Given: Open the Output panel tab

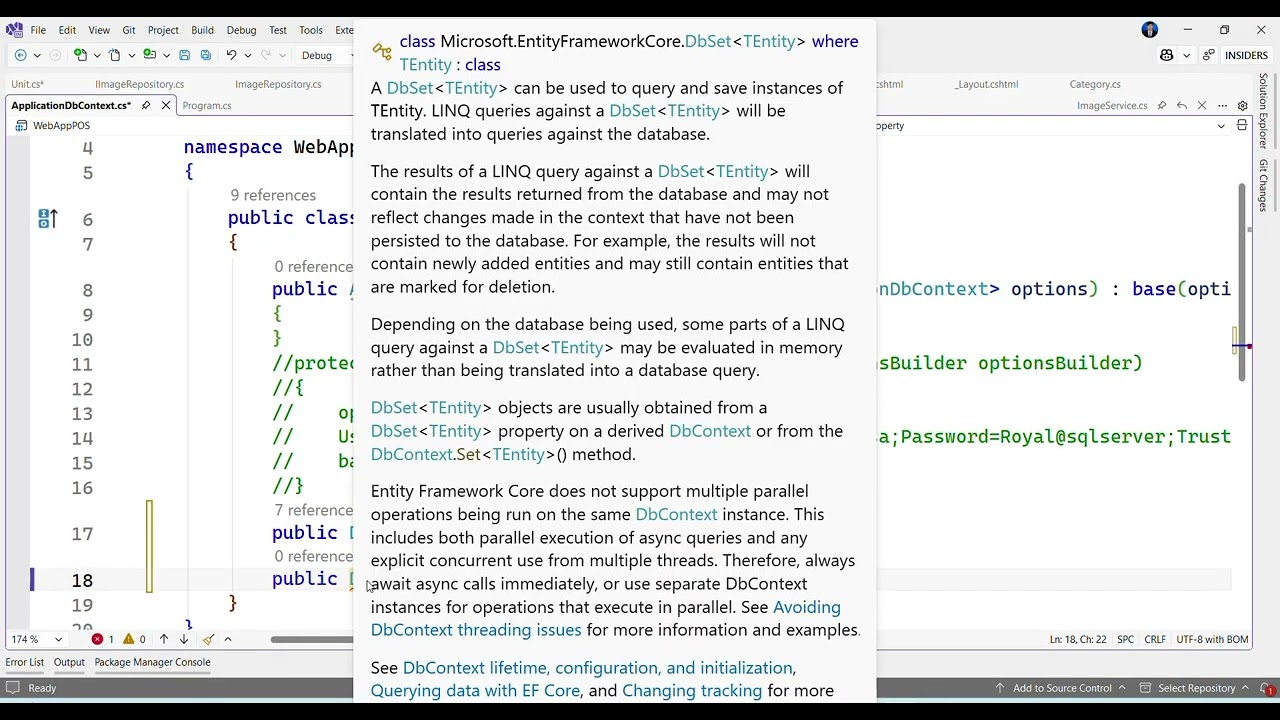Looking at the screenshot, I should (x=69, y=662).
